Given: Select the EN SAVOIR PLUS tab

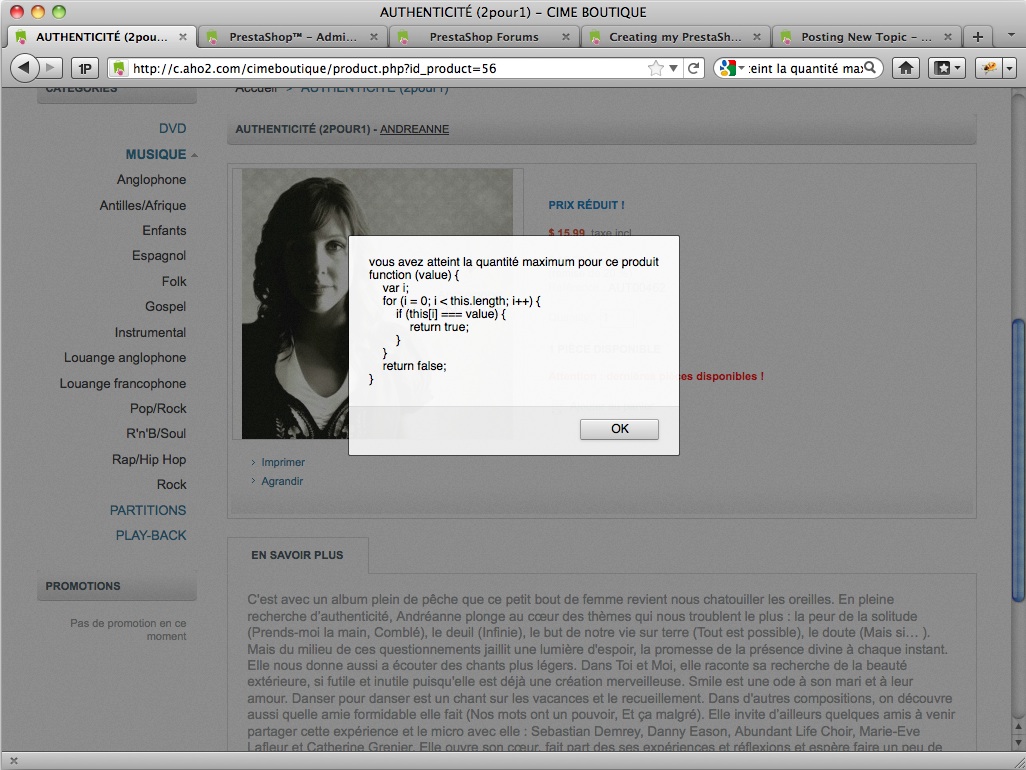Looking at the screenshot, I should tap(297, 555).
